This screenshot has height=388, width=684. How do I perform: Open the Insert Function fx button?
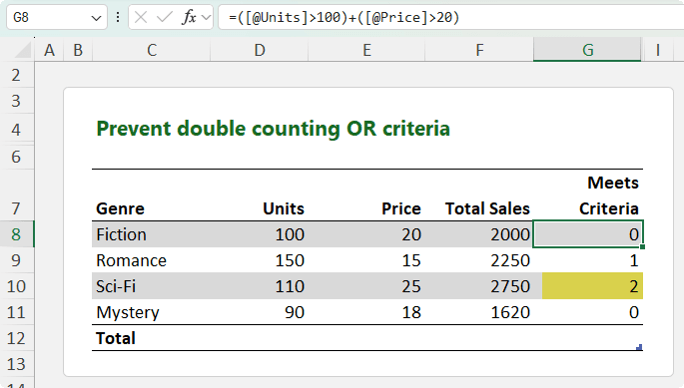pos(189,17)
